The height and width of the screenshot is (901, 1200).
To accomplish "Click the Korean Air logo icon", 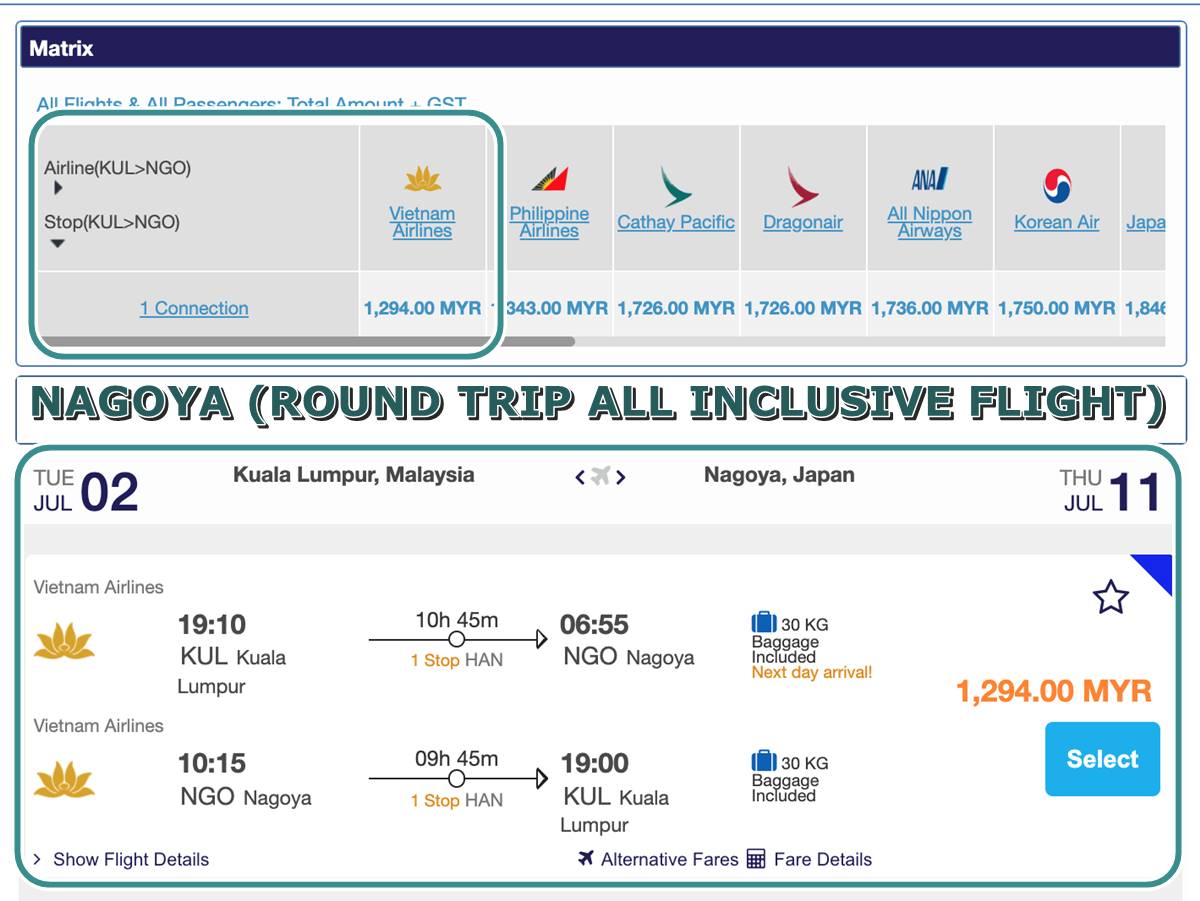I will 1057,185.
